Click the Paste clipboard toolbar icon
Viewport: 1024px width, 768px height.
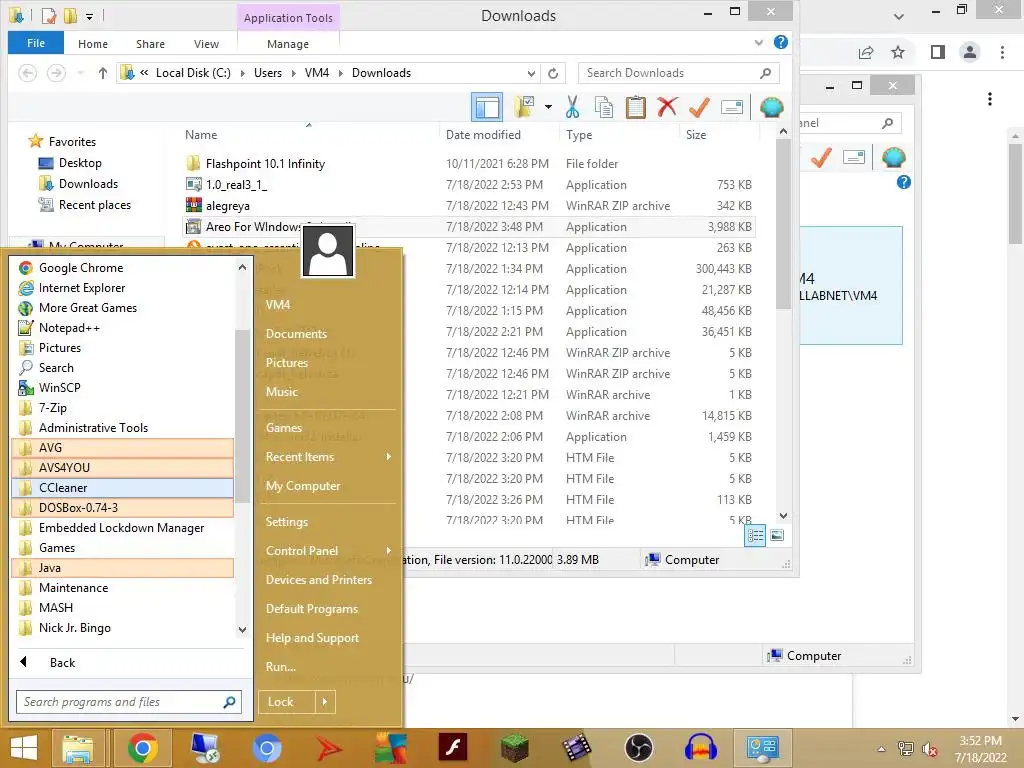point(635,107)
